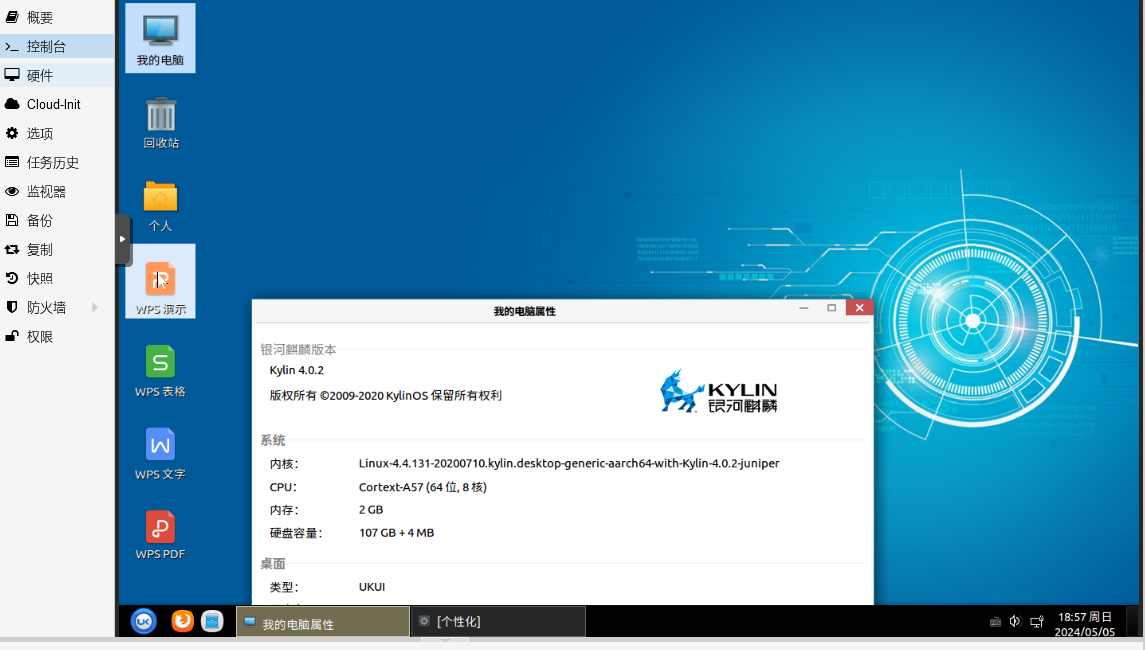Open the volume tray icon
The height and width of the screenshot is (650, 1145).
1015,622
